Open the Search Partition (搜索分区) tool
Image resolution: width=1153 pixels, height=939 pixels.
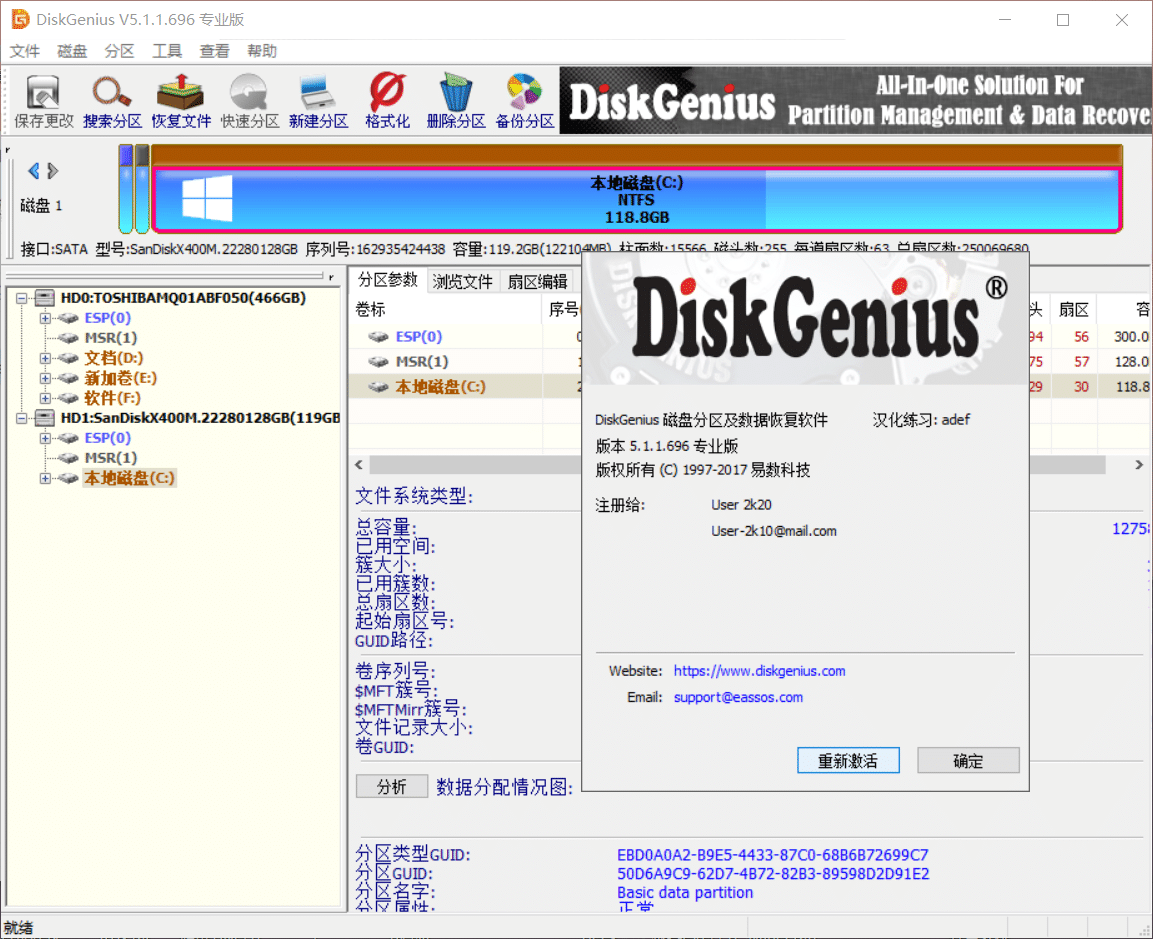tap(112, 101)
